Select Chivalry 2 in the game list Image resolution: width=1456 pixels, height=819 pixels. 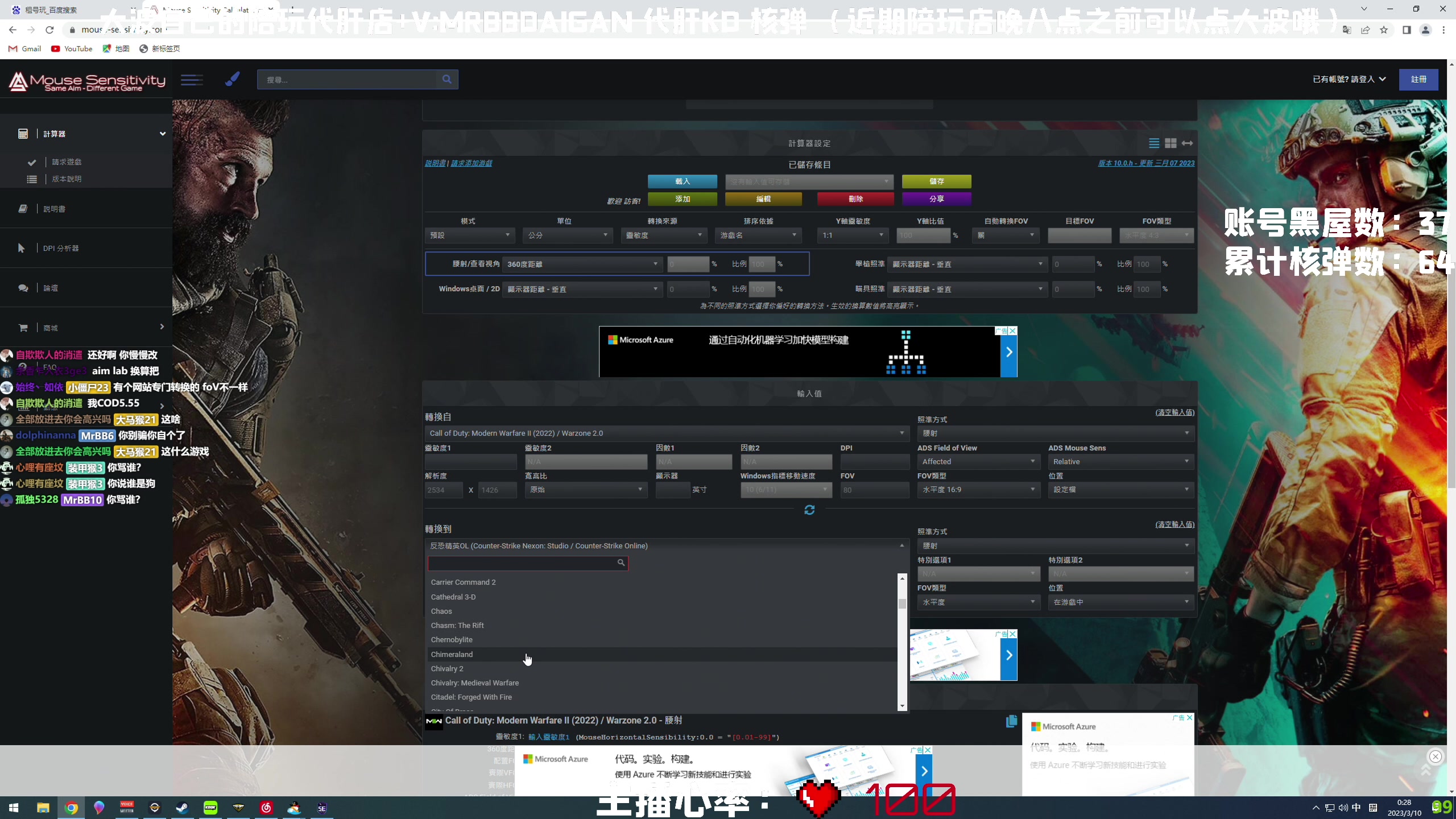click(663, 669)
